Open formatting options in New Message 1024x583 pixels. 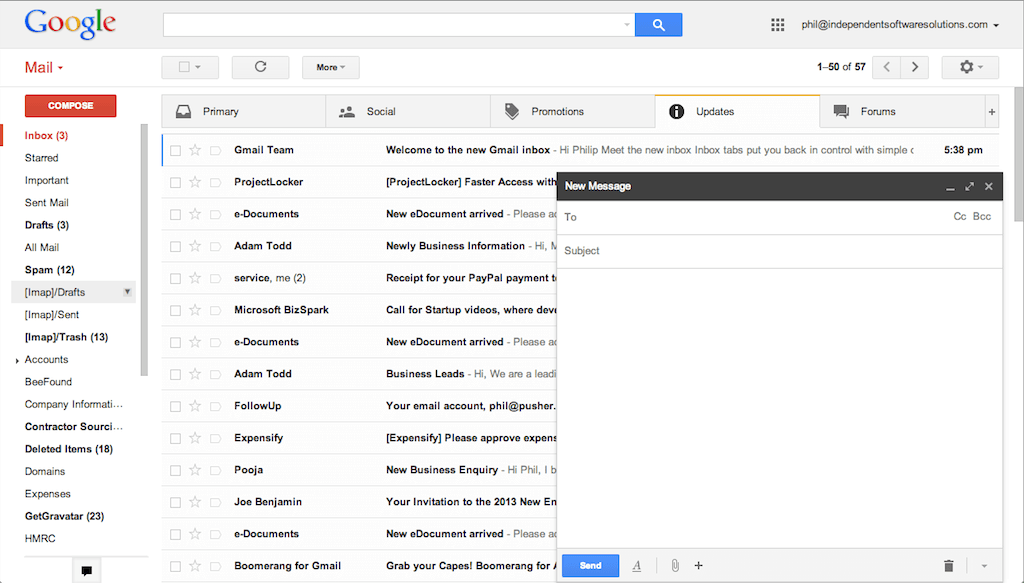tap(637, 566)
